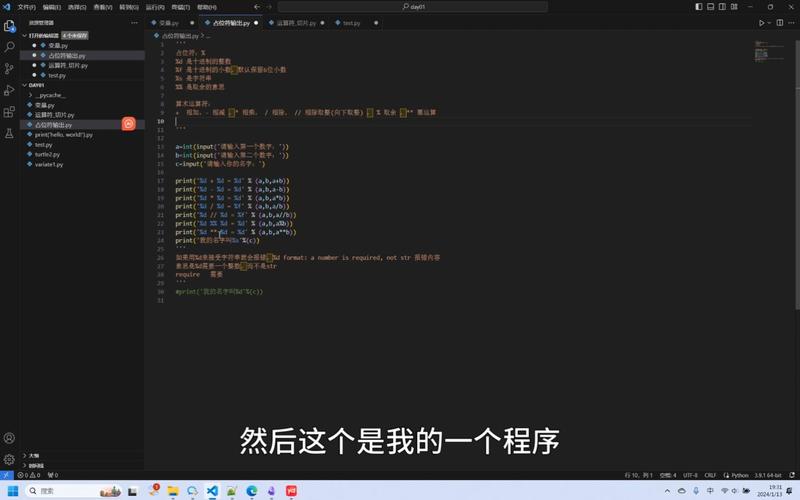Open the Accounts menu icon
Screen dimensions: 800x500
tap(9, 438)
